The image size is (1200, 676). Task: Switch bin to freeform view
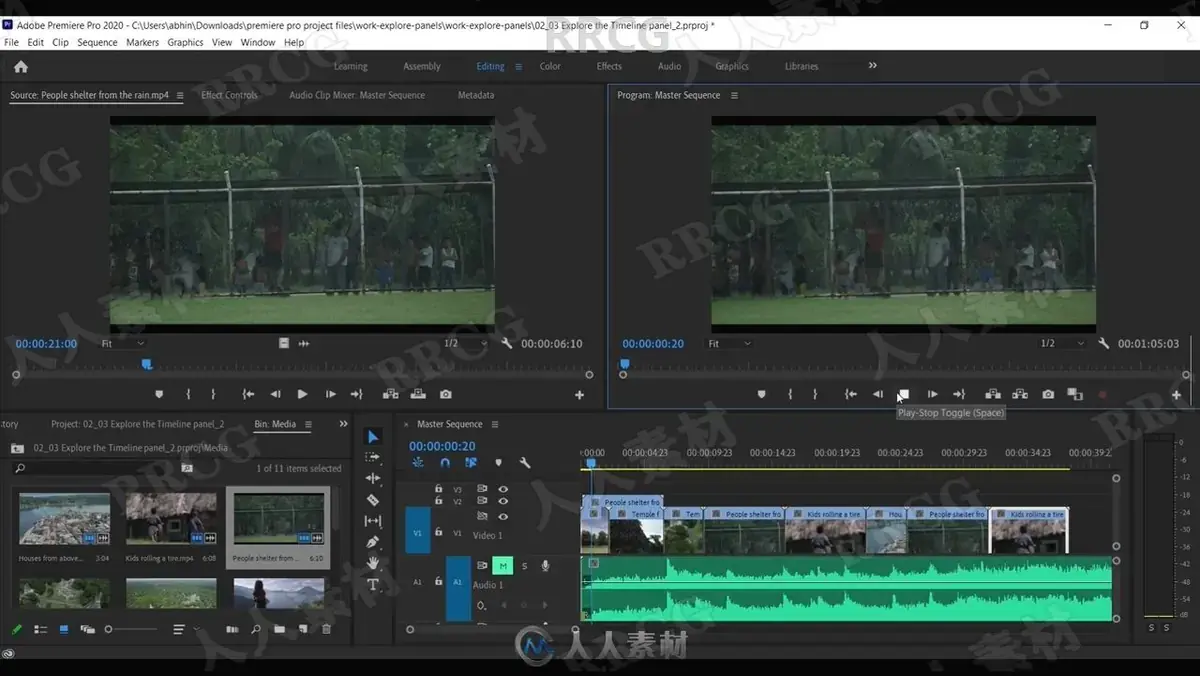pyautogui.click(x=88, y=629)
